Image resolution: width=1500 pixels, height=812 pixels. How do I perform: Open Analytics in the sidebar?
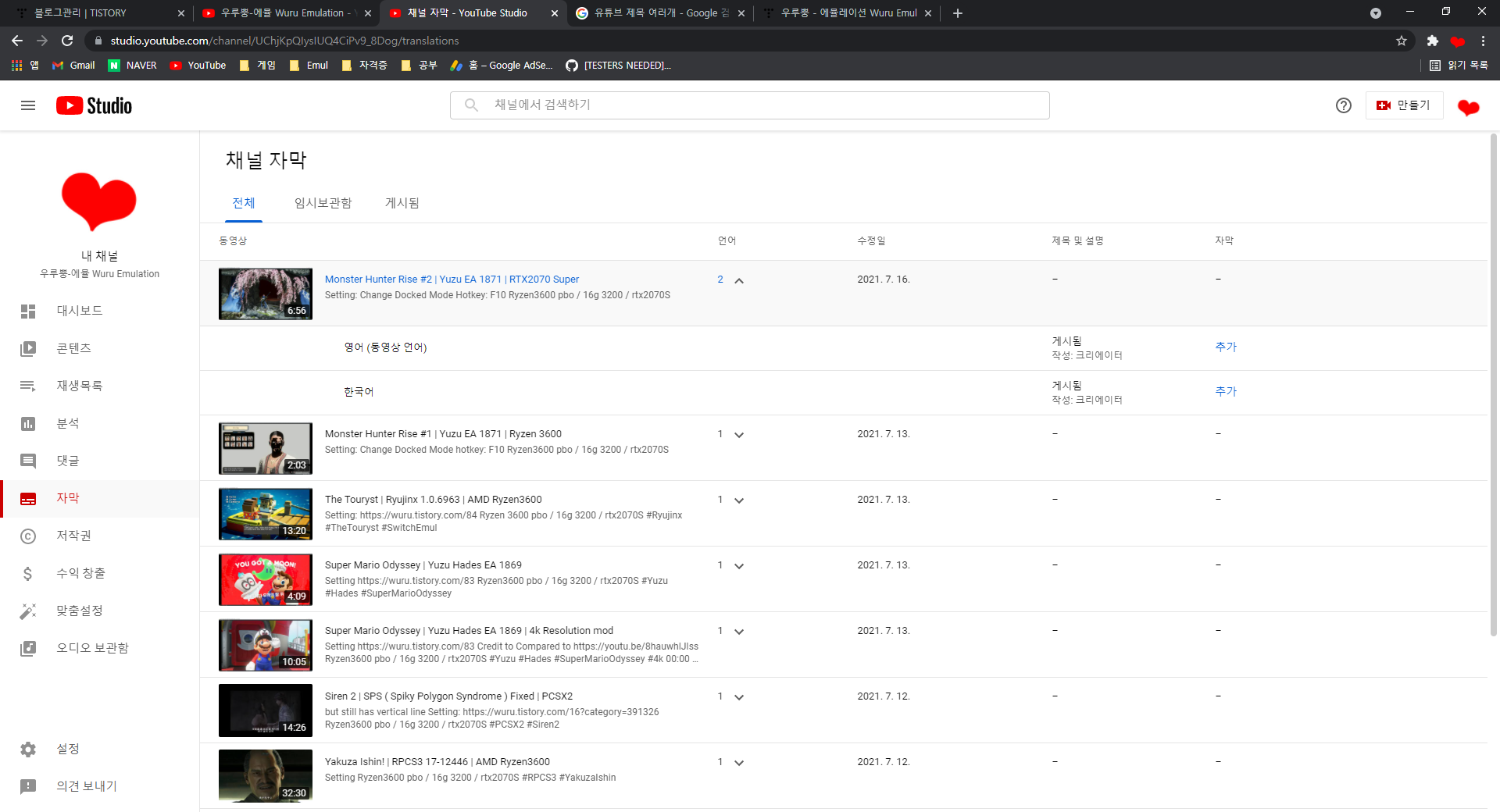tap(99, 423)
